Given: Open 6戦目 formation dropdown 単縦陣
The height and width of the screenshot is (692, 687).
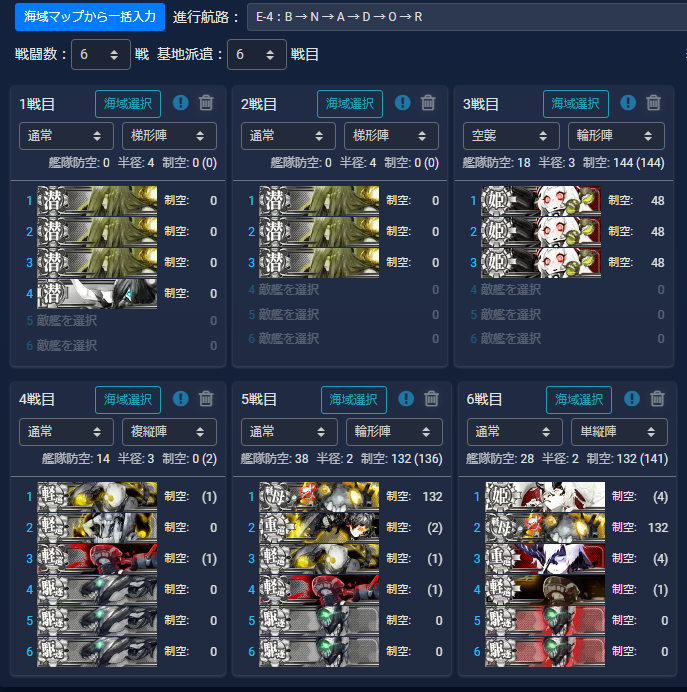Looking at the screenshot, I should [619, 432].
